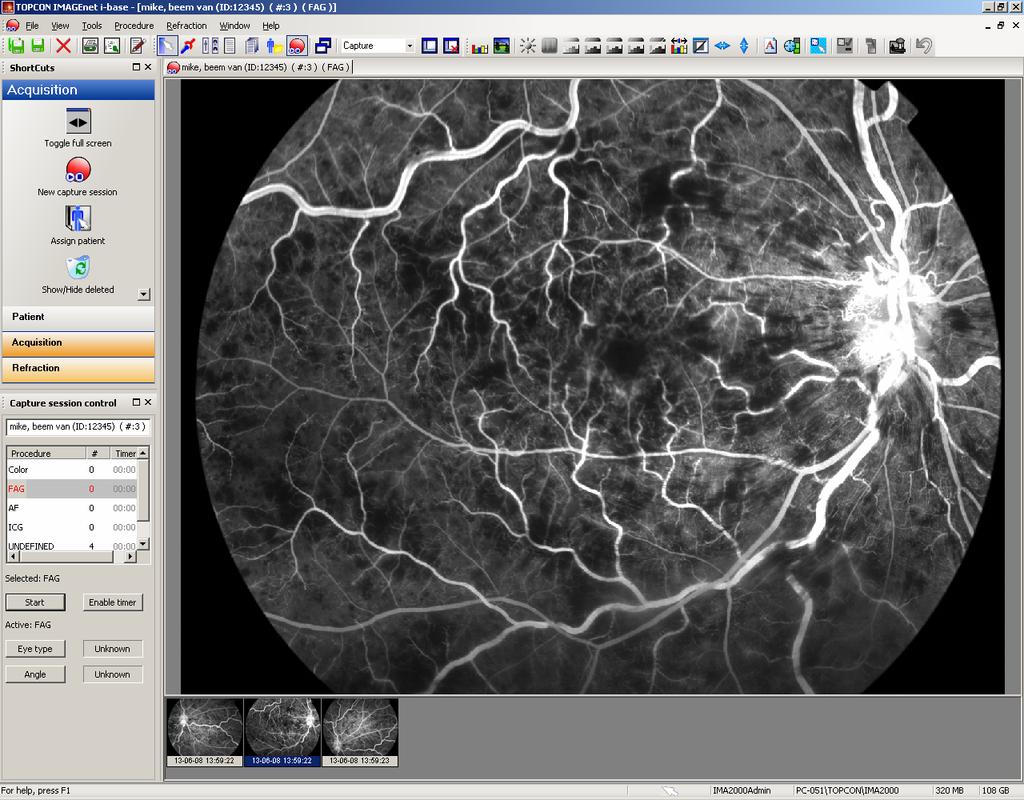The width and height of the screenshot is (1024, 800).
Task: Click the red X delete icon in toolbar
Action: coord(63,46)
